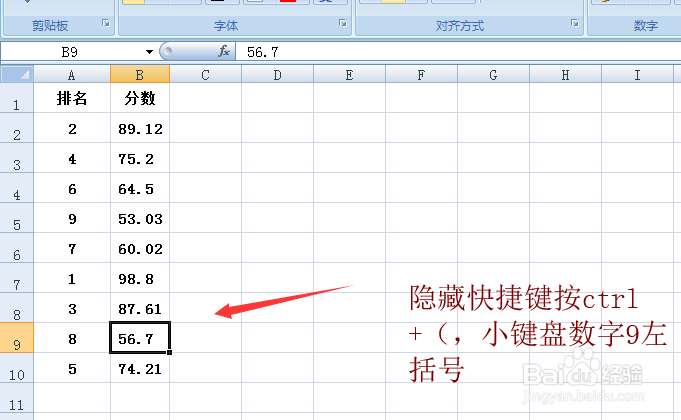Viewport: 681px width, 420px height.
Task: Click rank cell 1 in row 7
Action: (x=72, y=278)
